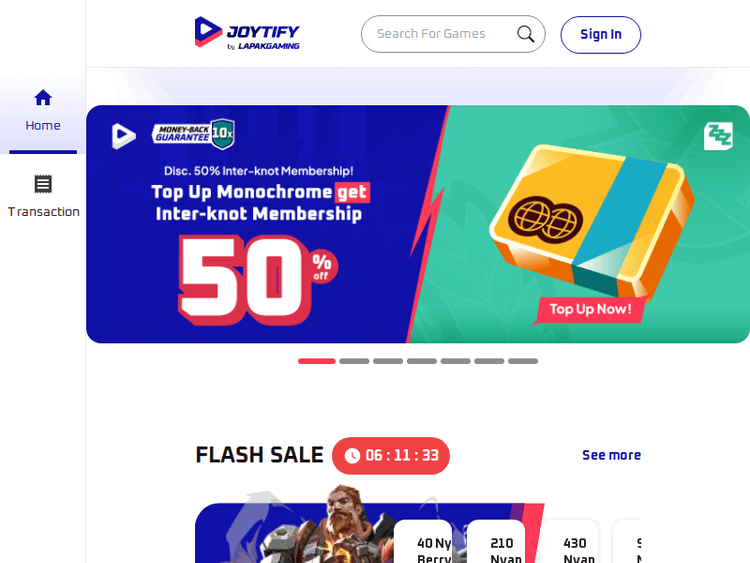
Task: Click the magnifying glass search icon
Action: click(525, 34)
